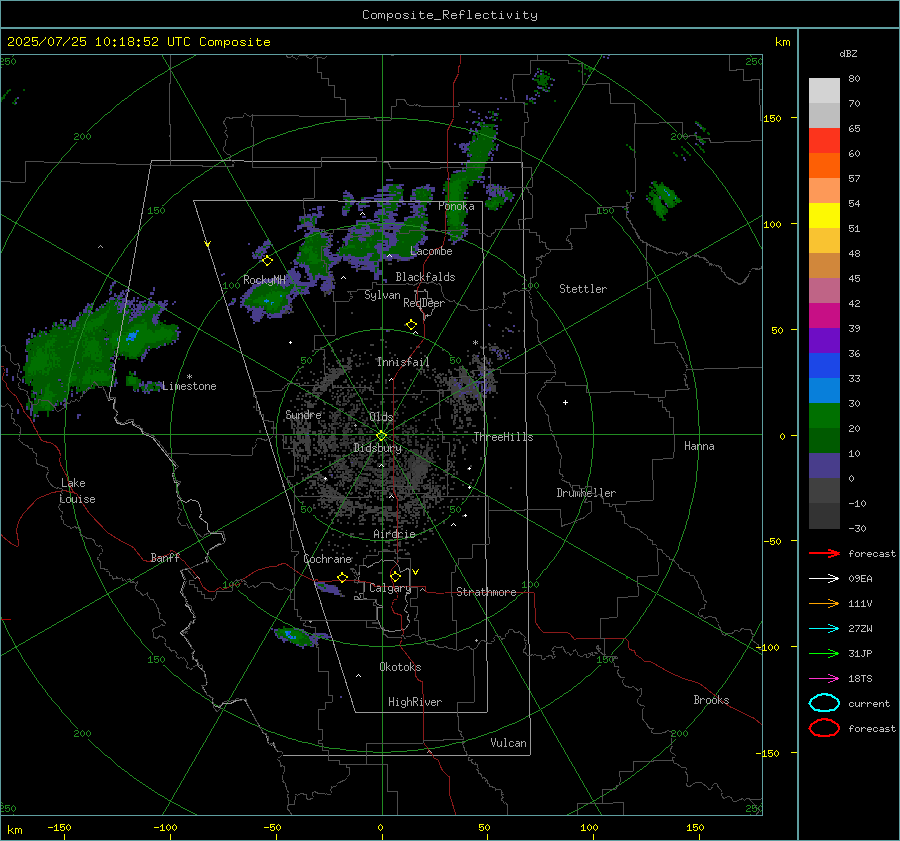
Task: Click the RedDeer city label
Action: [x=424, y=303]
